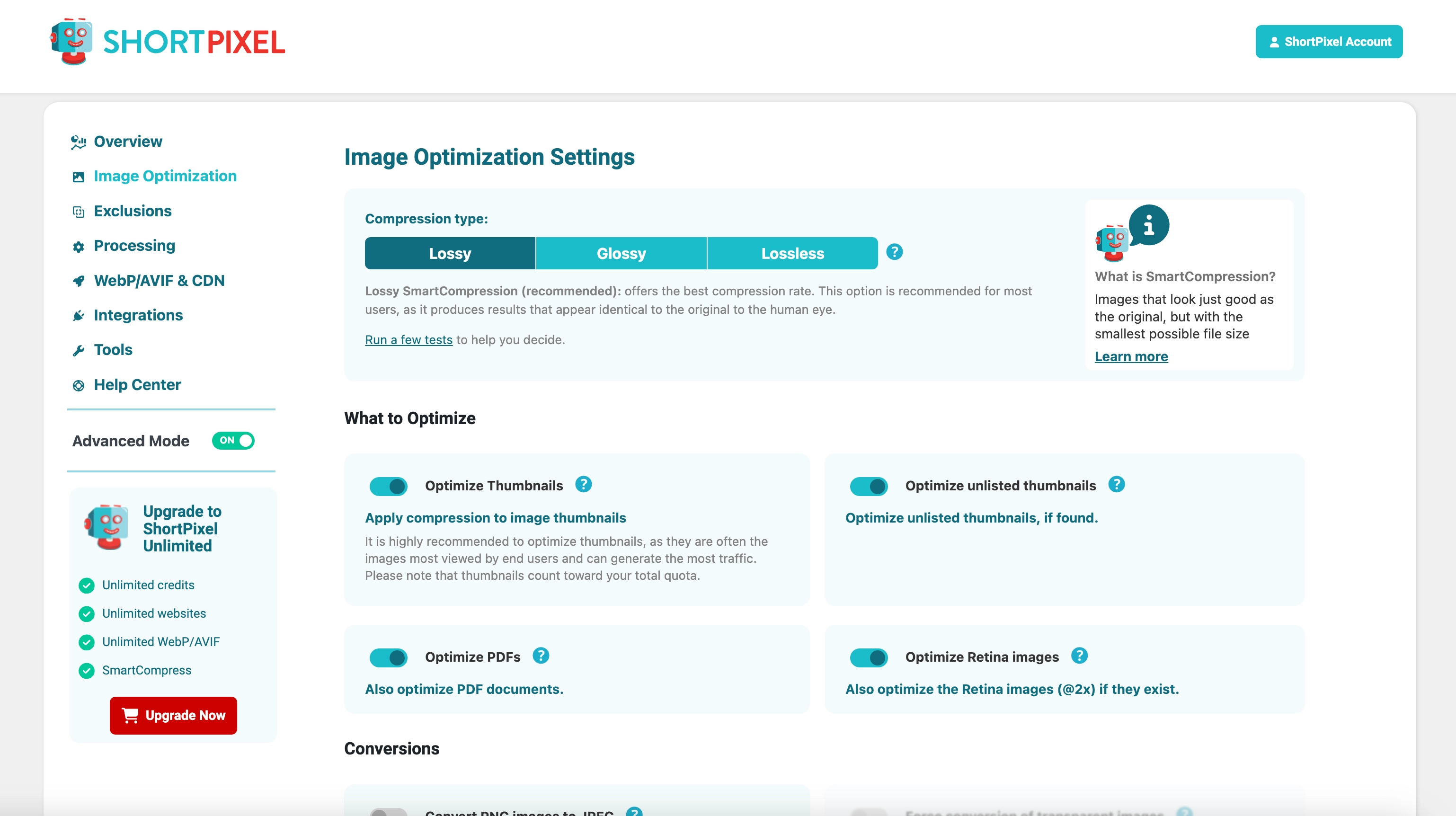1456x816 pixels.
Task: Click the Image Optimization picture icon
Action: tap(79, 177)
